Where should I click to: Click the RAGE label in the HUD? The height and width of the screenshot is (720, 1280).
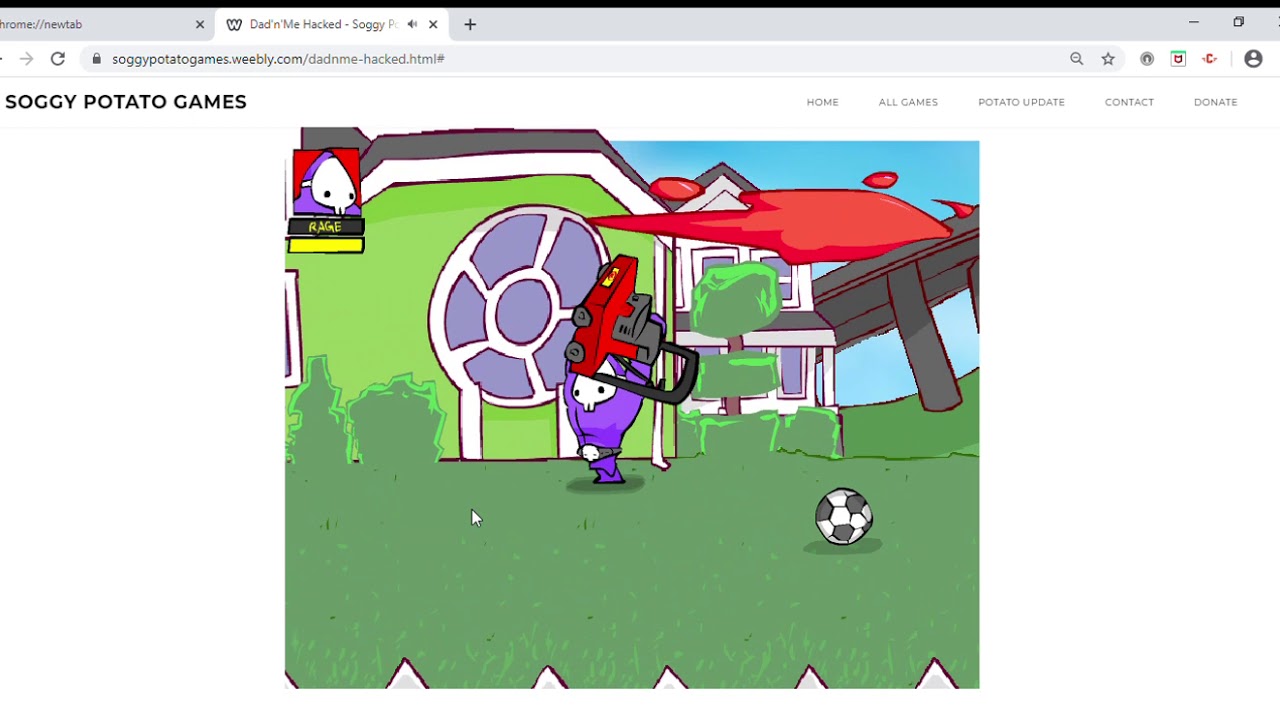[x=325, y=227]
